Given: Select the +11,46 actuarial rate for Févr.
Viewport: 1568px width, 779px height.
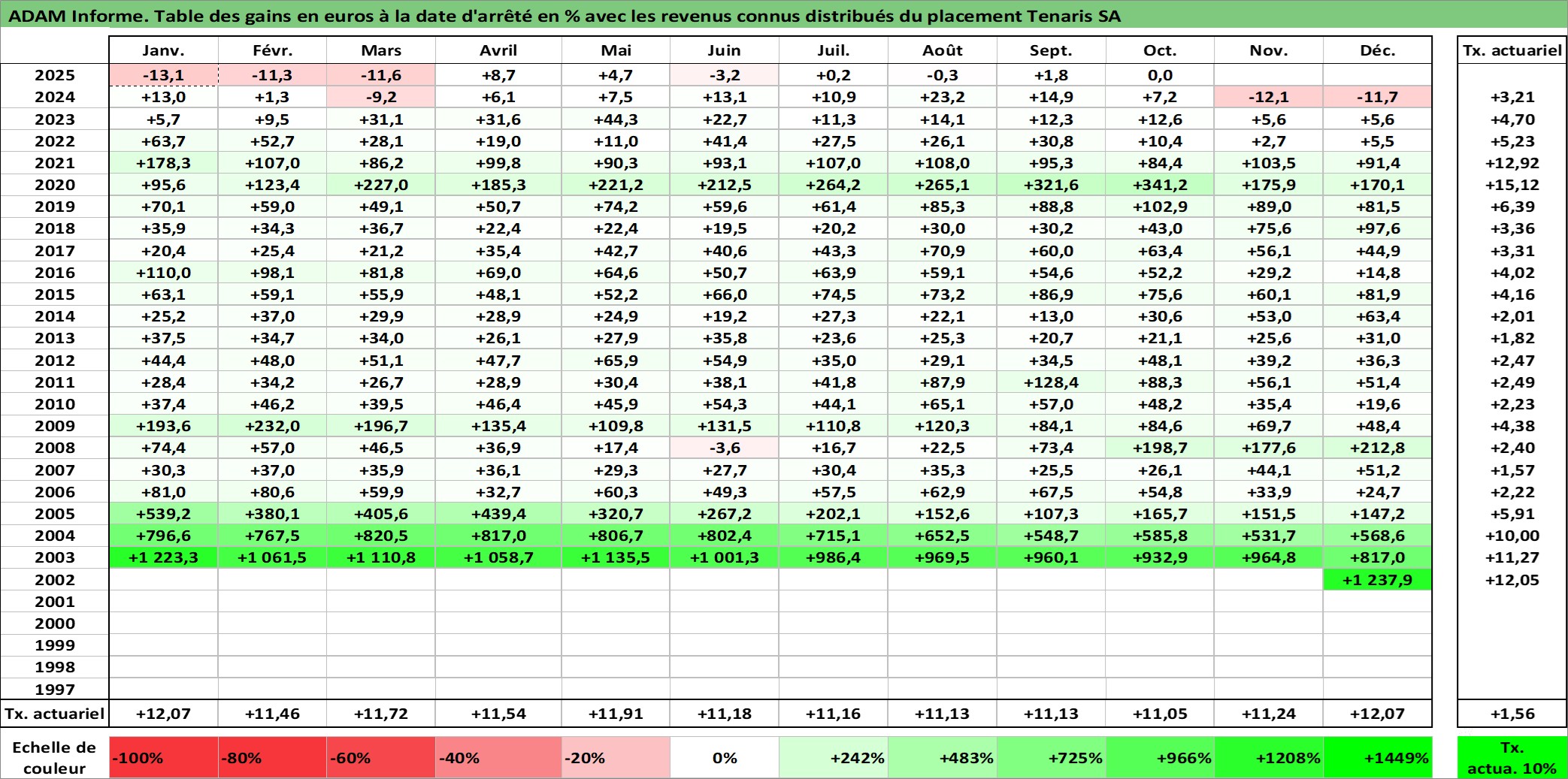Looking at the screenshot, I should [272, 714].
